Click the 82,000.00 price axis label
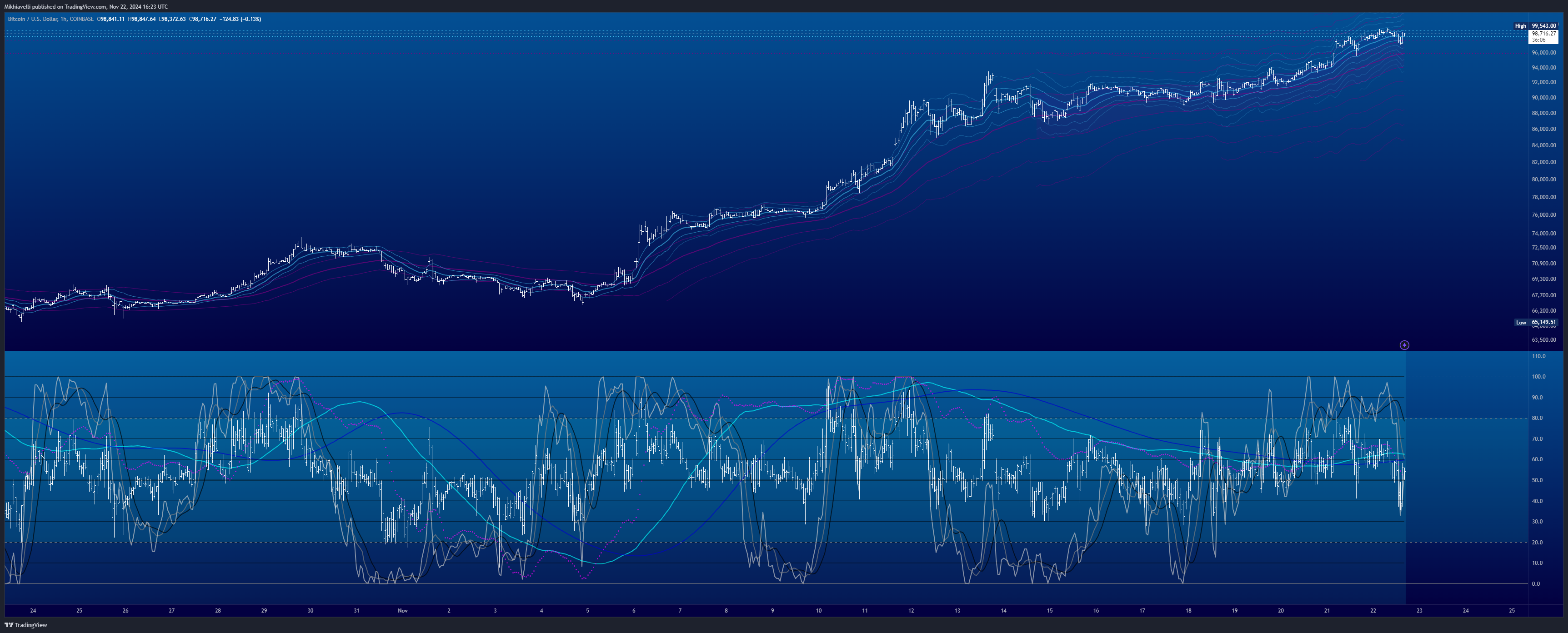 tap(1543, 163)
